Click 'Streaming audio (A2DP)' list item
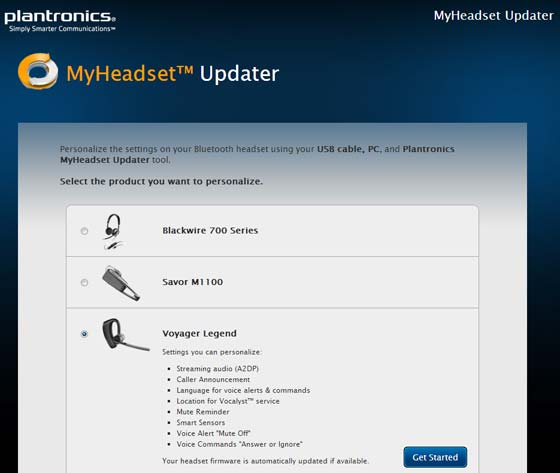The width and height of the screenshot is (560, 473). 218,369
